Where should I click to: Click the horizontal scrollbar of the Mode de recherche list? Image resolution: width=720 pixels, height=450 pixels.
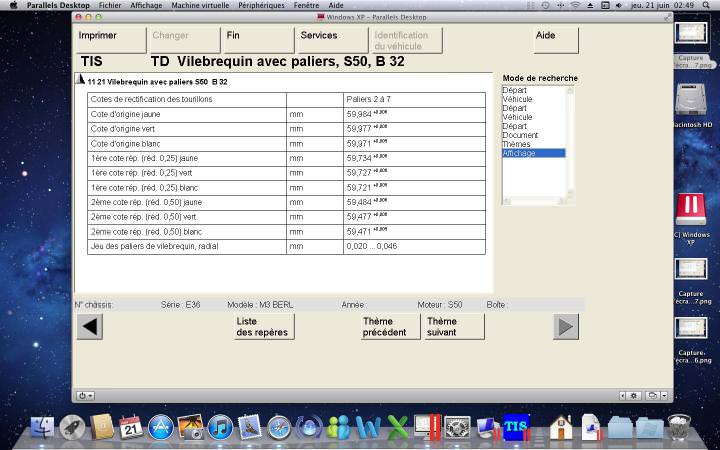pos(534,201)
